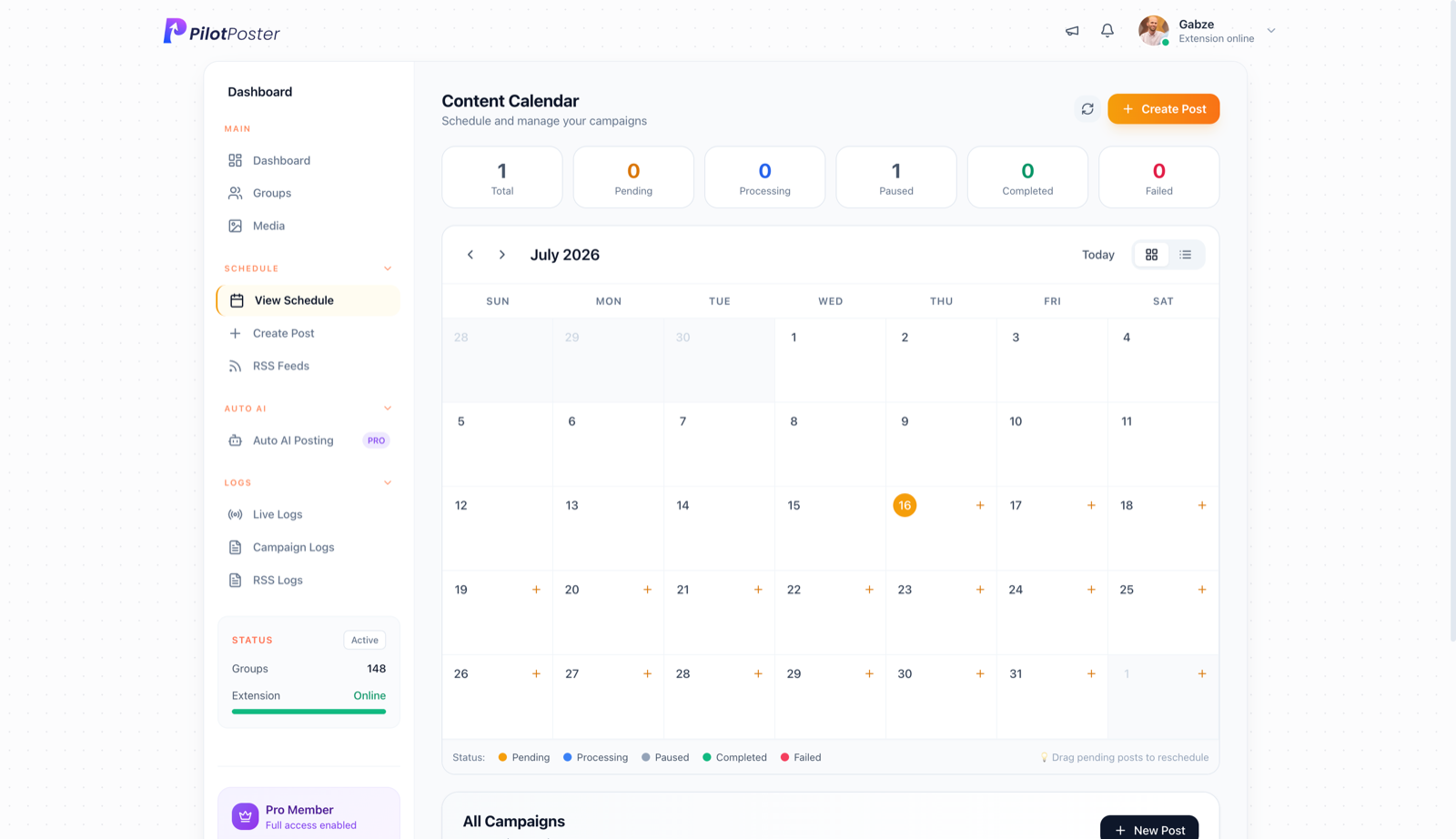Open Live Logs

click(308, 514)
